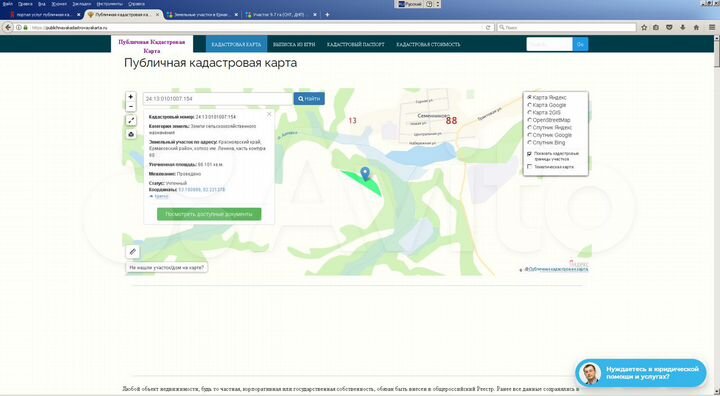Click green 'Посмотреть доступные документы' button
The width and height of the screenshot is (720, 396).
[209, 214]
